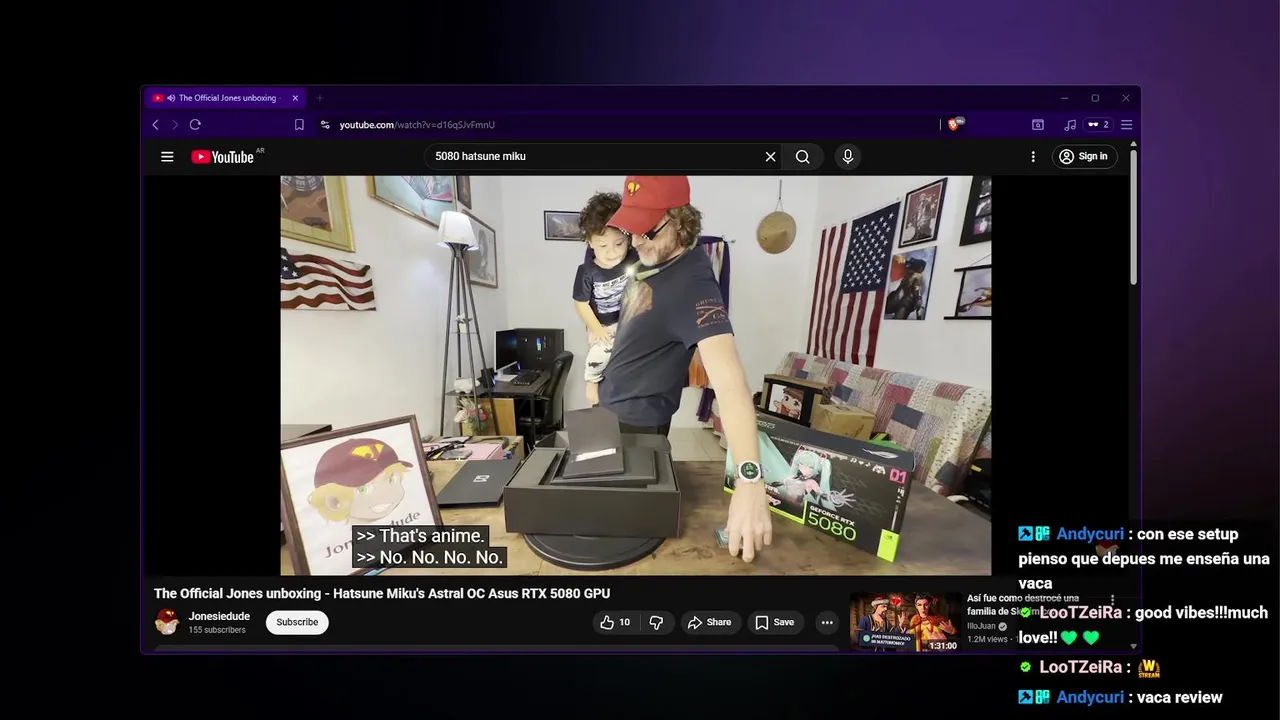This screenshot has height=720, width=1280.
Task: Go forward in browser history
Action: 174,125
